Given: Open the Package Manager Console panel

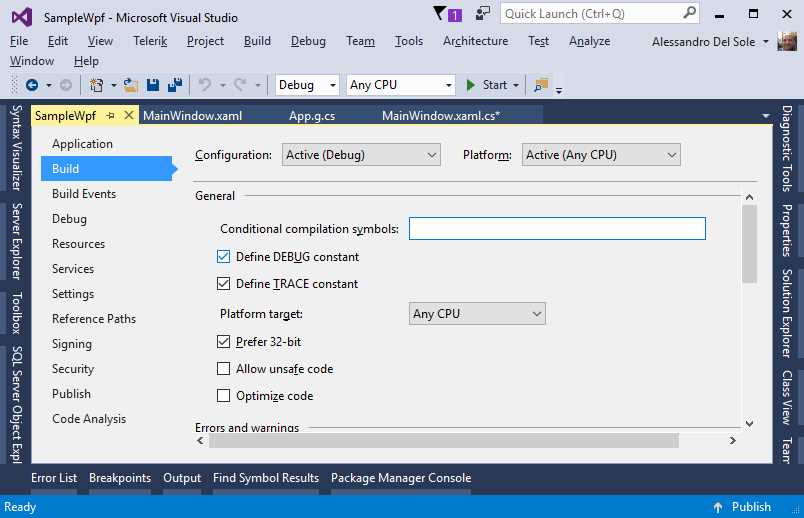Looking at the screenshot, I should tap(401, 478).
